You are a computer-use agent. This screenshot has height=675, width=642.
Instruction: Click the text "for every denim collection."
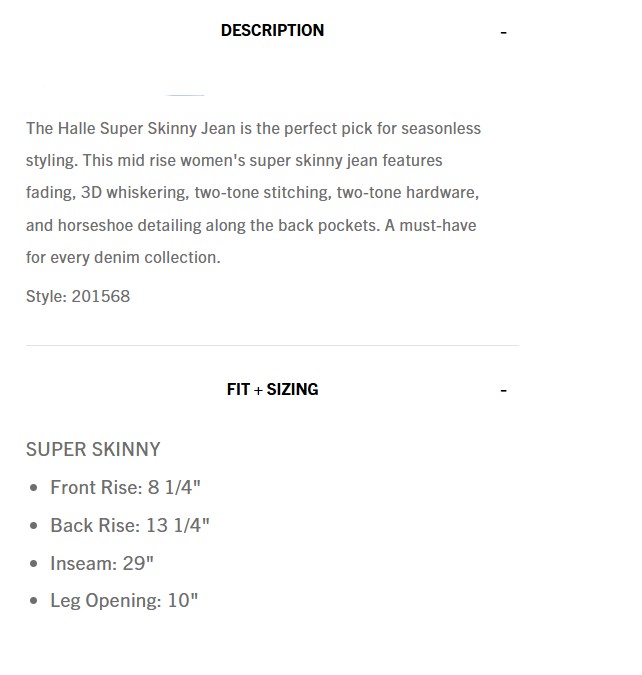coord(123,257)
